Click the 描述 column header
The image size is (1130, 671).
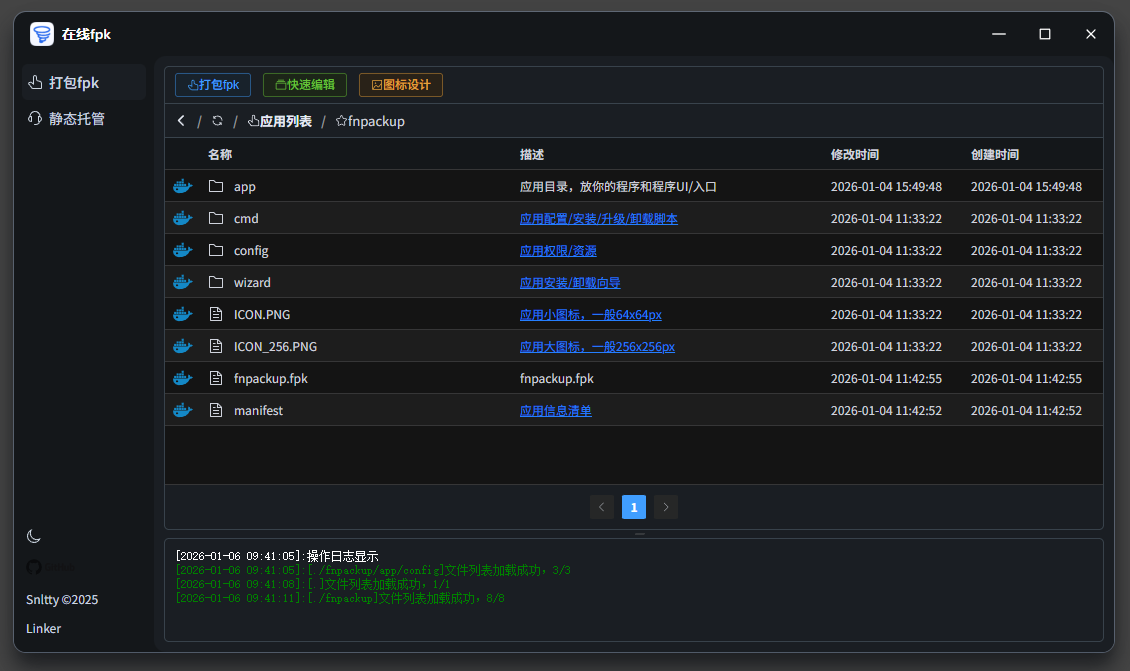tap(532, 154)
